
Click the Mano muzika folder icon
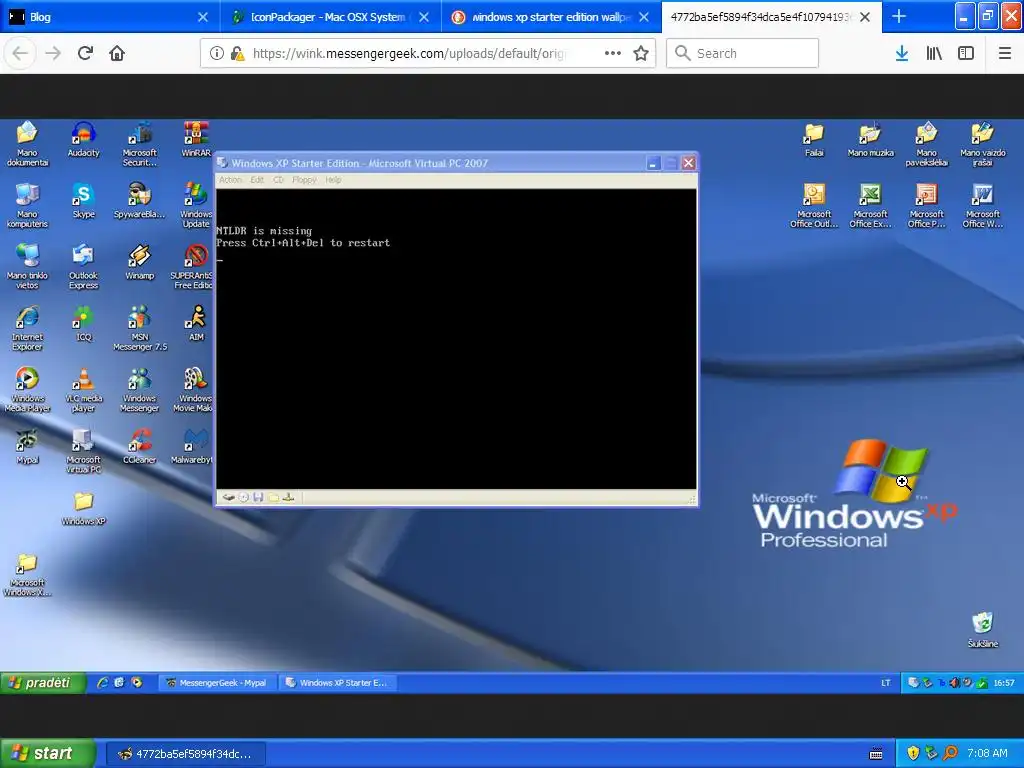tap(871, 139)
